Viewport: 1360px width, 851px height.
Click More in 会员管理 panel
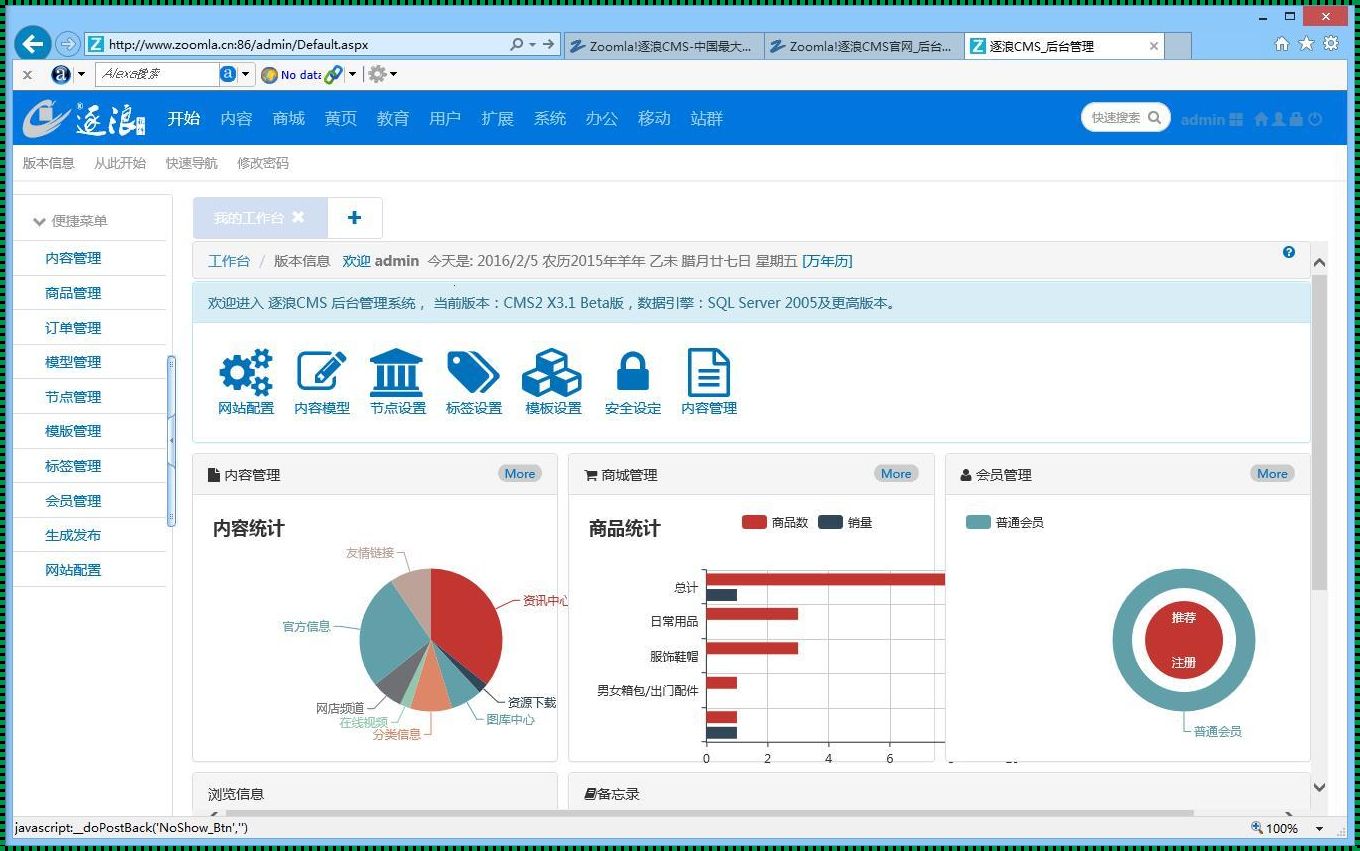tap(1272, 474)
